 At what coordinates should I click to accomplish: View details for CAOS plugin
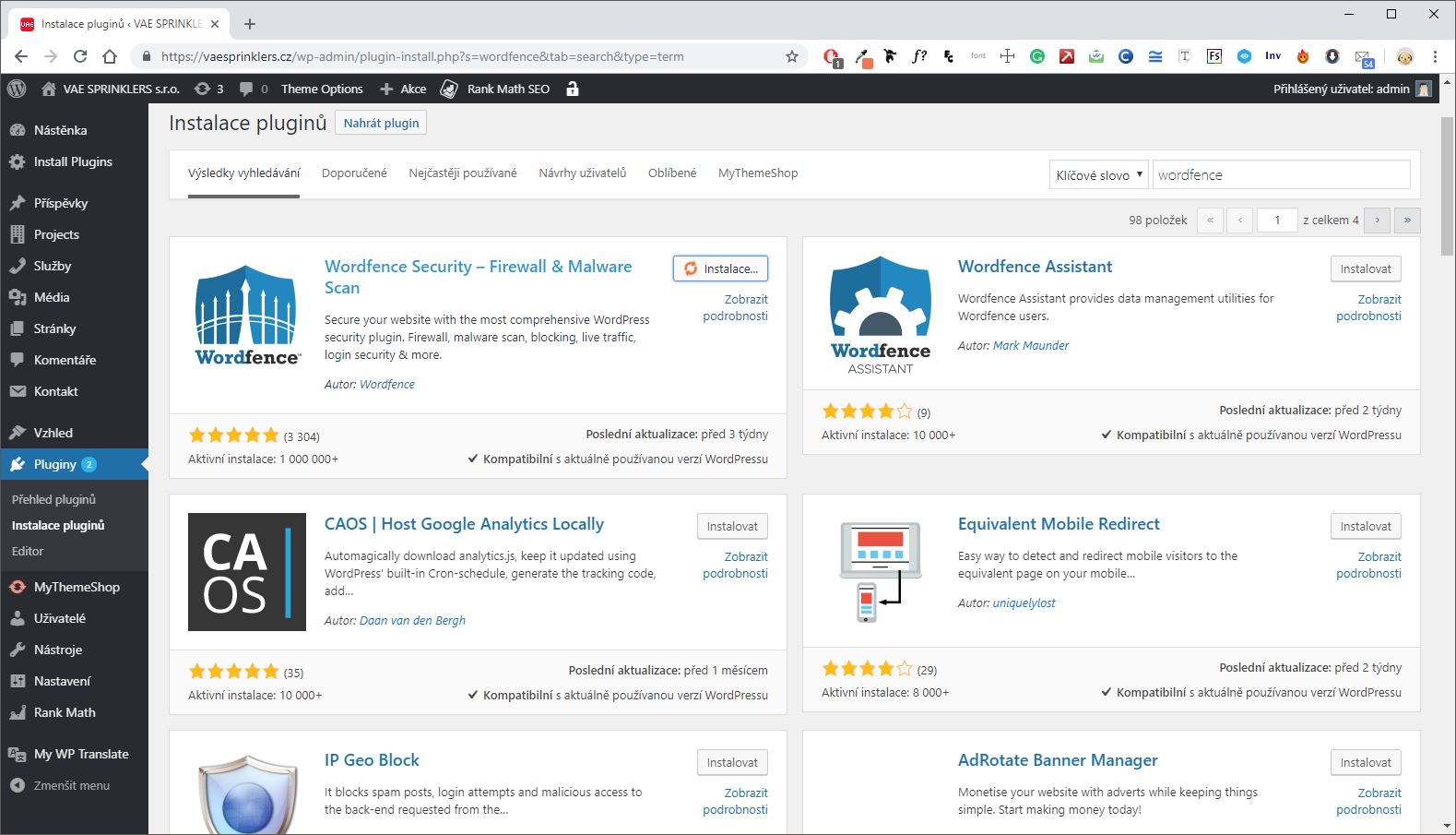pyautogui.click(x=735, y=565)
